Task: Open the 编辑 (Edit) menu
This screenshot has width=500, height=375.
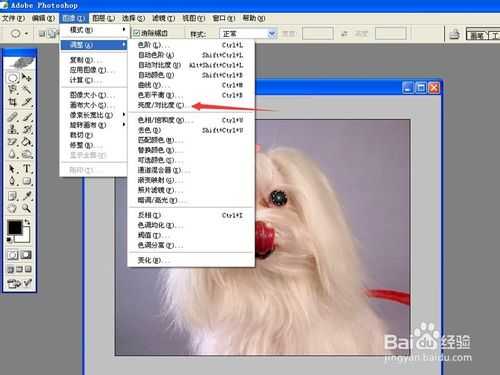Action: pyautogui.click(x=43, y=18)
